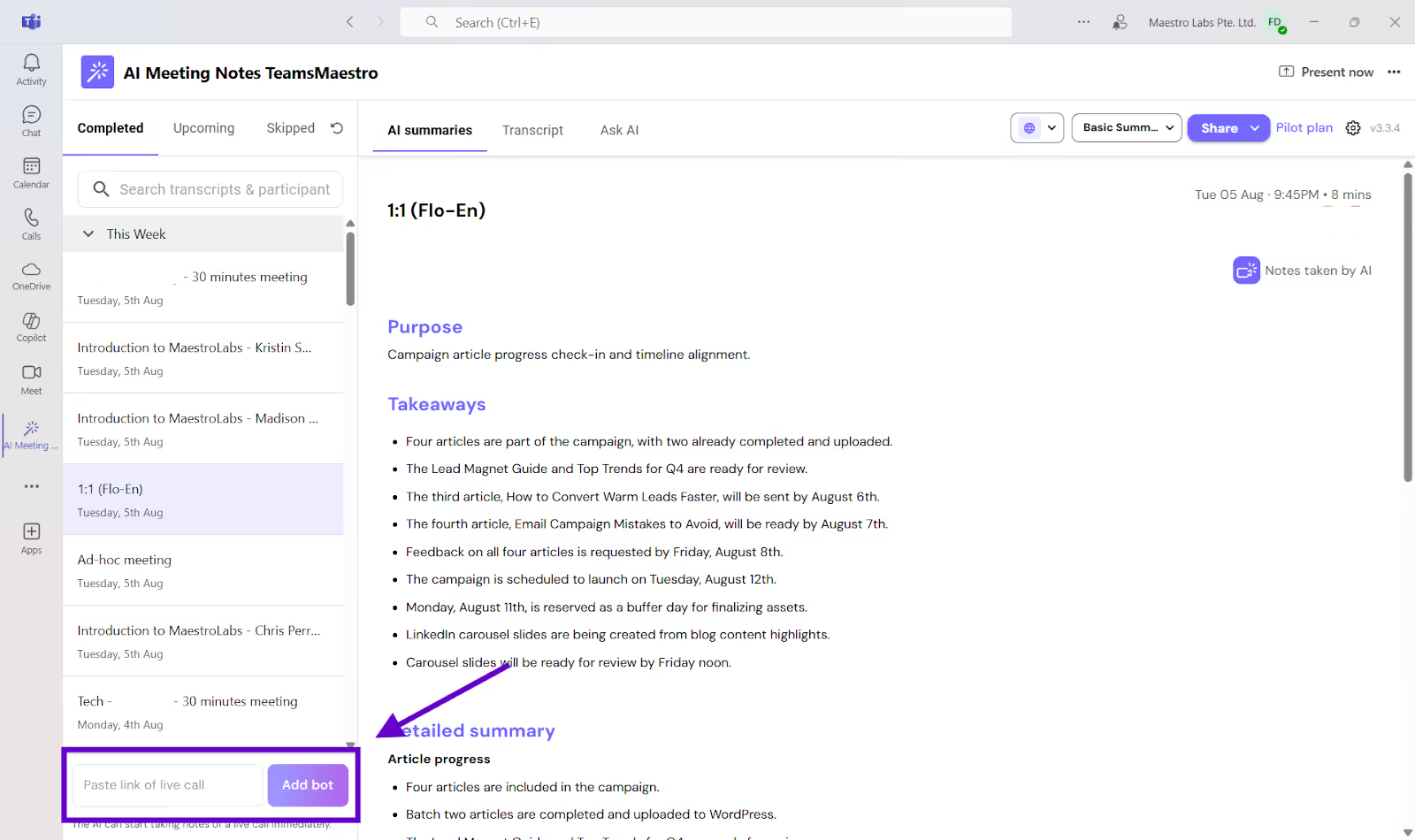This screenshot has height=840, width=1415.
Task: Click the AI Meeting Notes app logo
Action: coord(97,73)
